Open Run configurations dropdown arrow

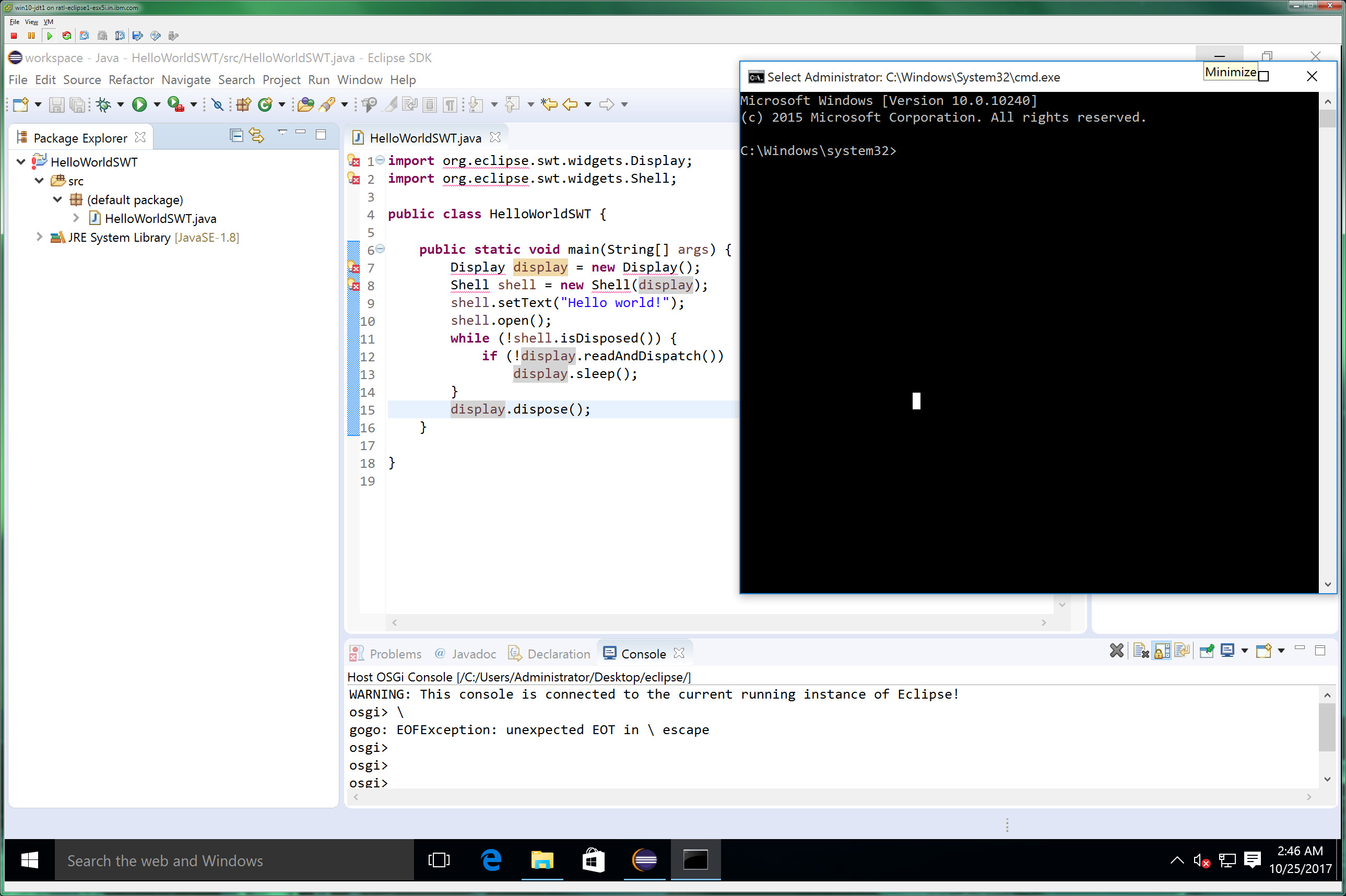(x=157, y=104)
